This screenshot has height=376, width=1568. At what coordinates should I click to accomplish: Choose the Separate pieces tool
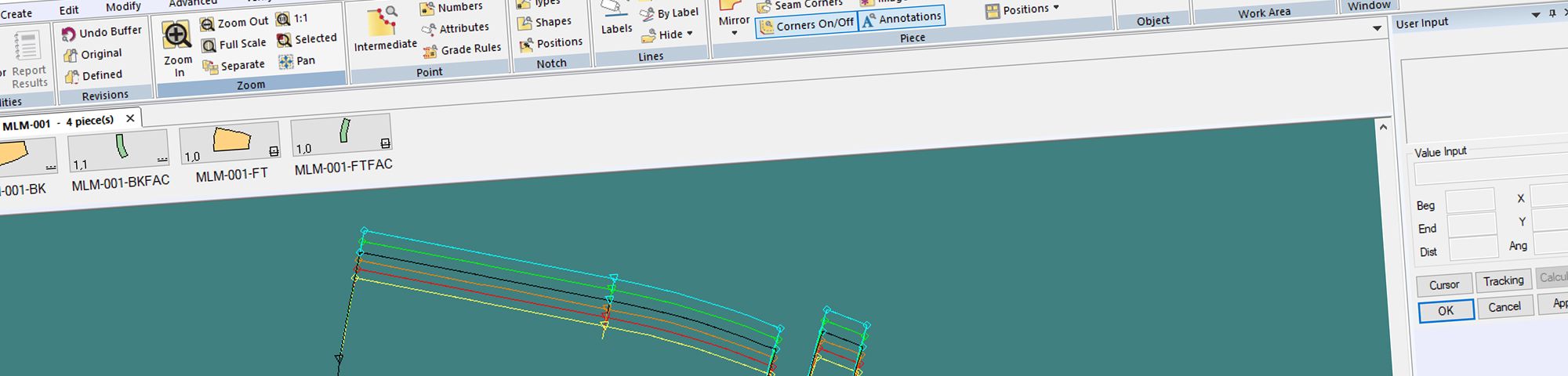coord(234,66)
